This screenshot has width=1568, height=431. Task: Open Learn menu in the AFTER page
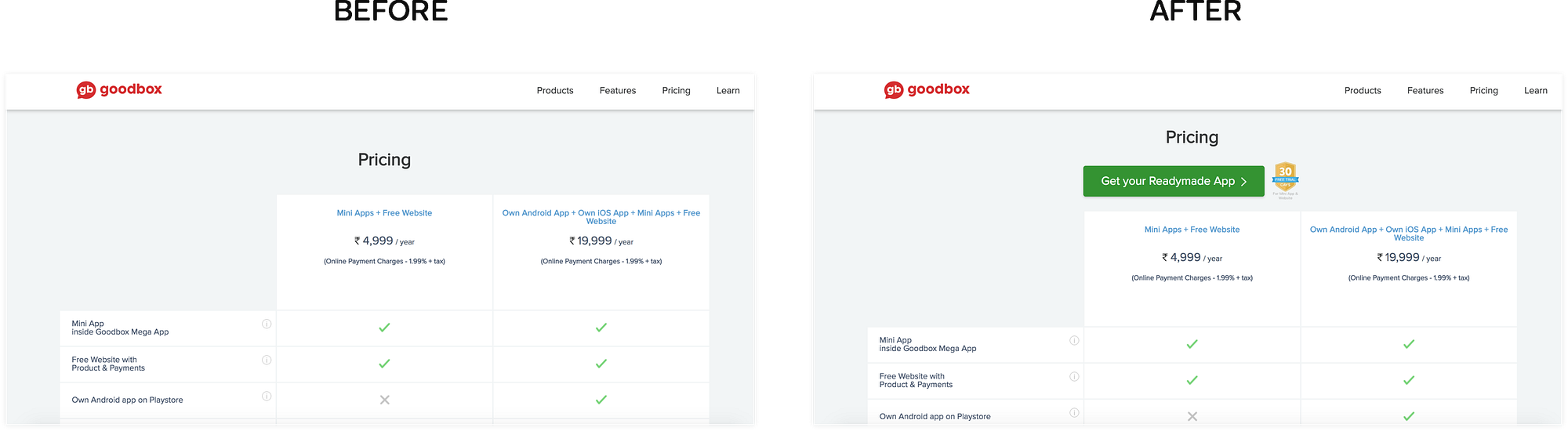[x=1536, y=91]
